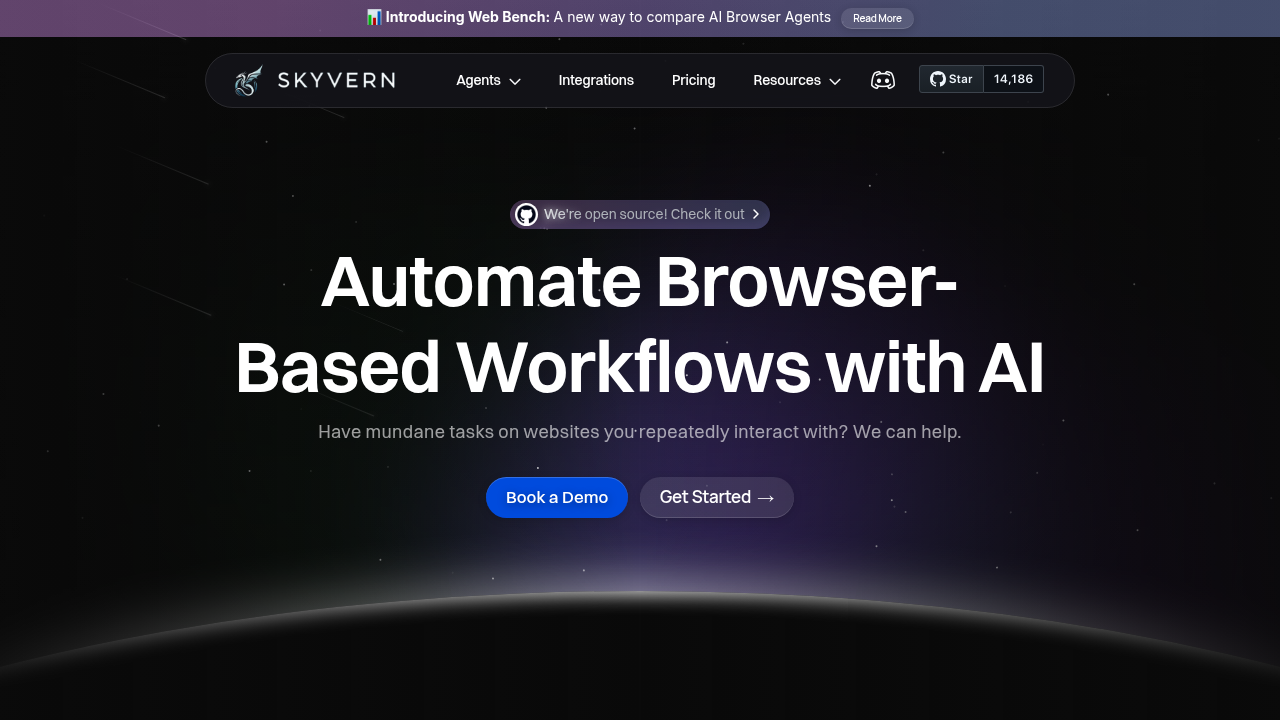Click the 14,186 star count
The width and height of the screenshot is (1280, 720).
1013,78
